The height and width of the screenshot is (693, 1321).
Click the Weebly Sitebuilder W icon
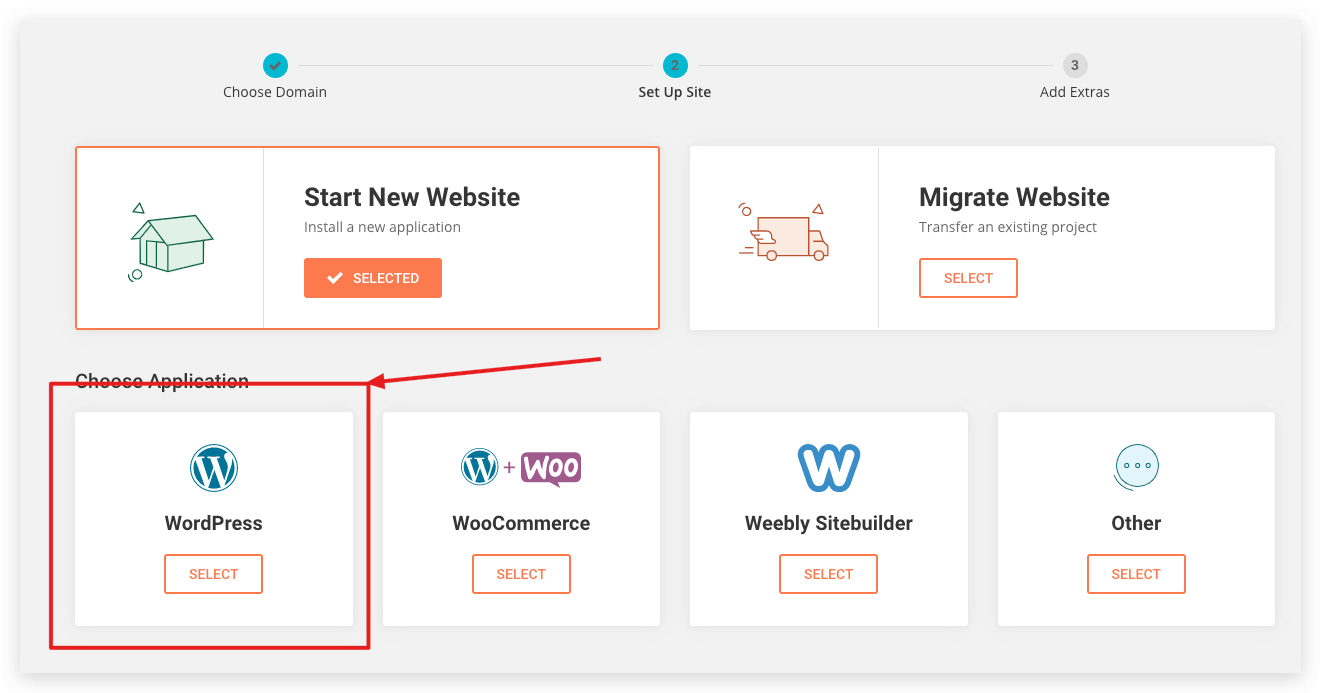[x=828, y=465]
